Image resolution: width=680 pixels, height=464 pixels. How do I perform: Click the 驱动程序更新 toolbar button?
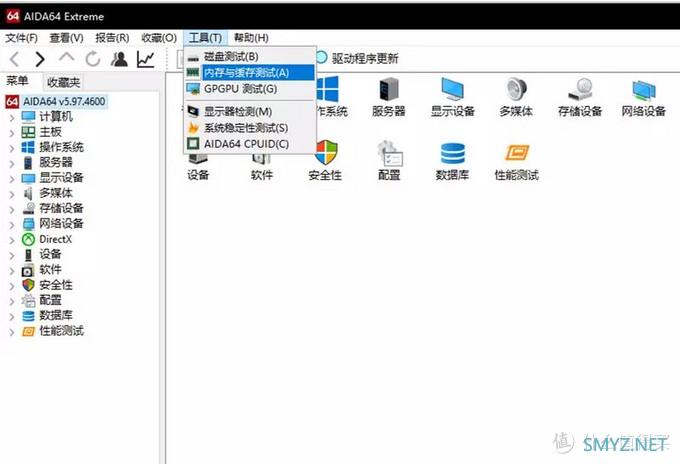click(x=357, y=58)
